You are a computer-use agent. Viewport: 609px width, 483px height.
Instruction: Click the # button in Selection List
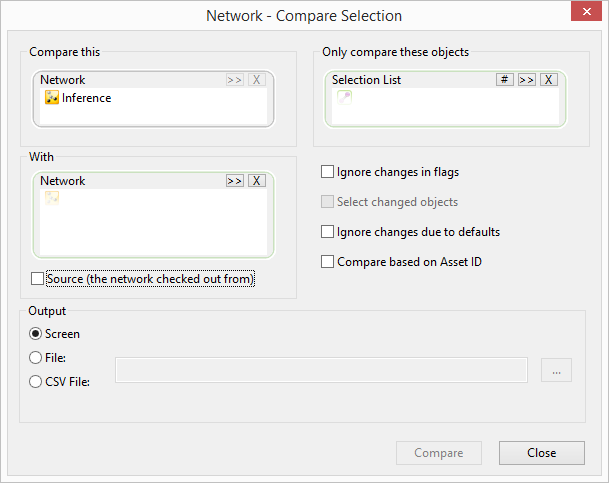tap(505, 79)
